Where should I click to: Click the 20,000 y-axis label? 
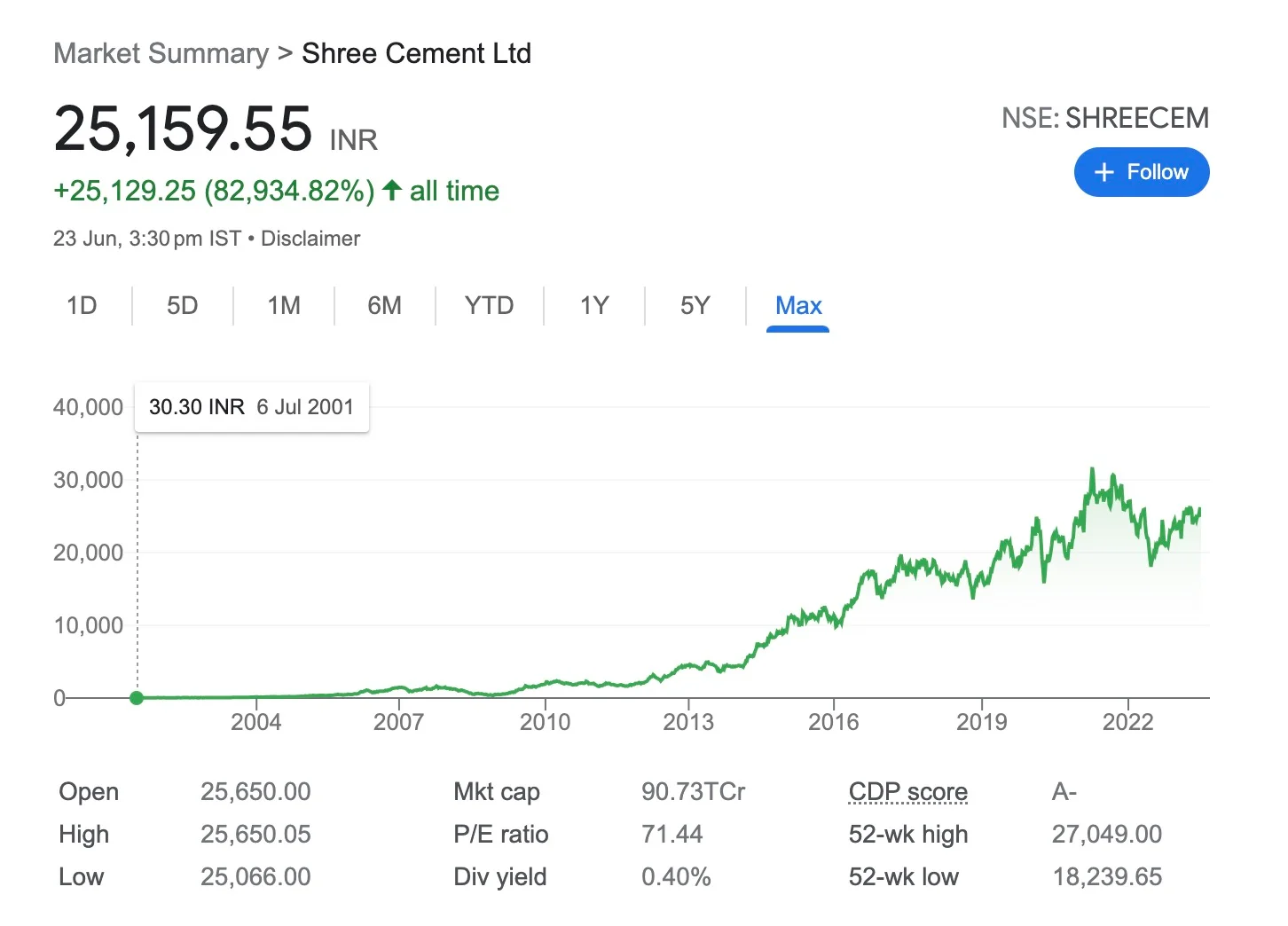tap(88, 553)
